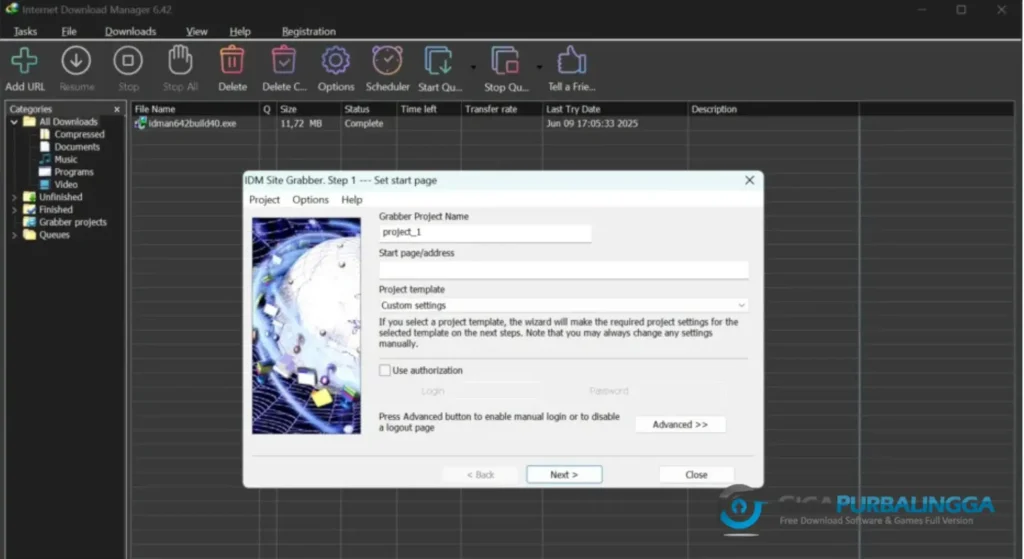
Task: Expand the Finished tree node
Action: pyautogui.click(x=14, y=210)
